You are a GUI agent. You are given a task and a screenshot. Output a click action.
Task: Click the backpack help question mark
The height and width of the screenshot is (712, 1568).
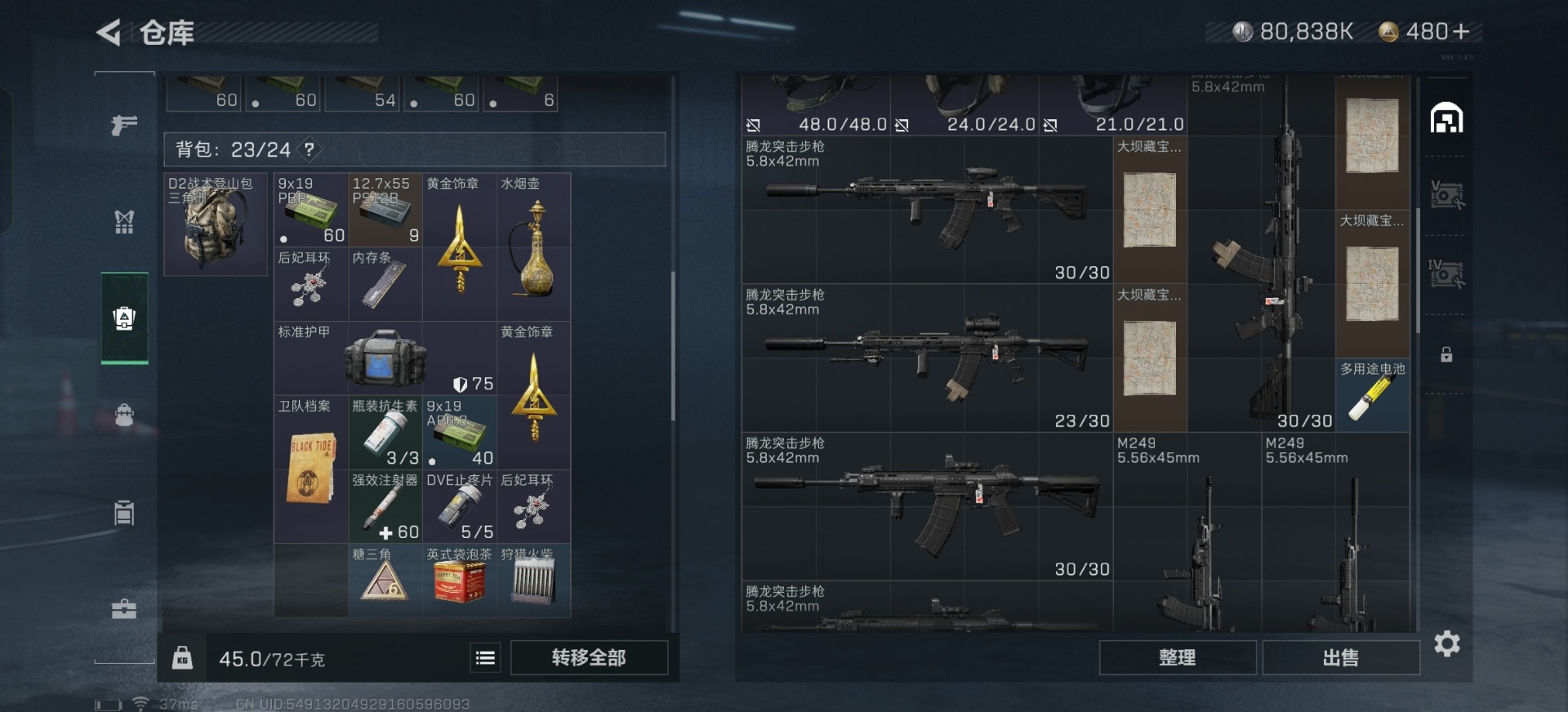point(310,149)
